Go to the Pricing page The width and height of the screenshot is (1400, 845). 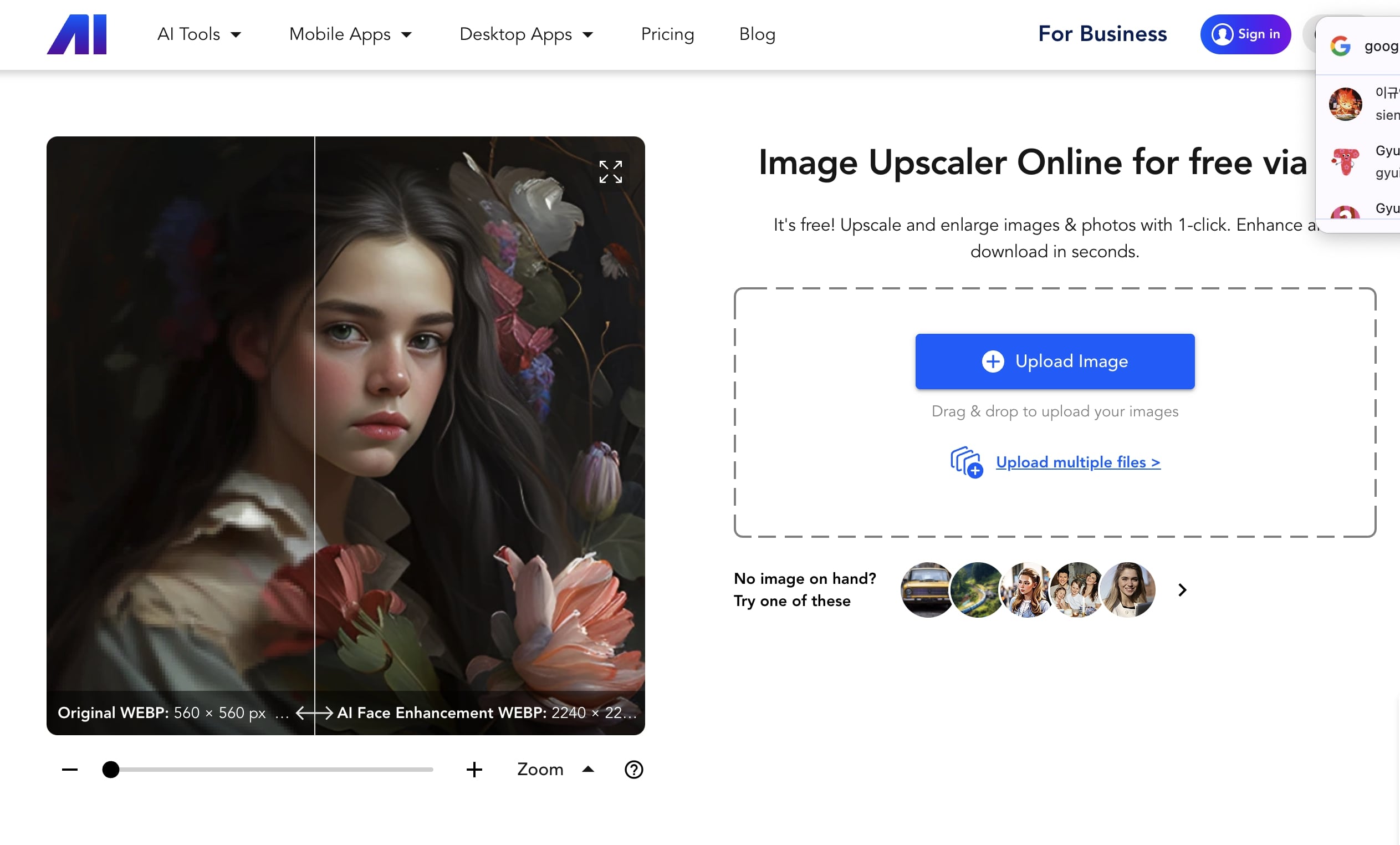667,35
